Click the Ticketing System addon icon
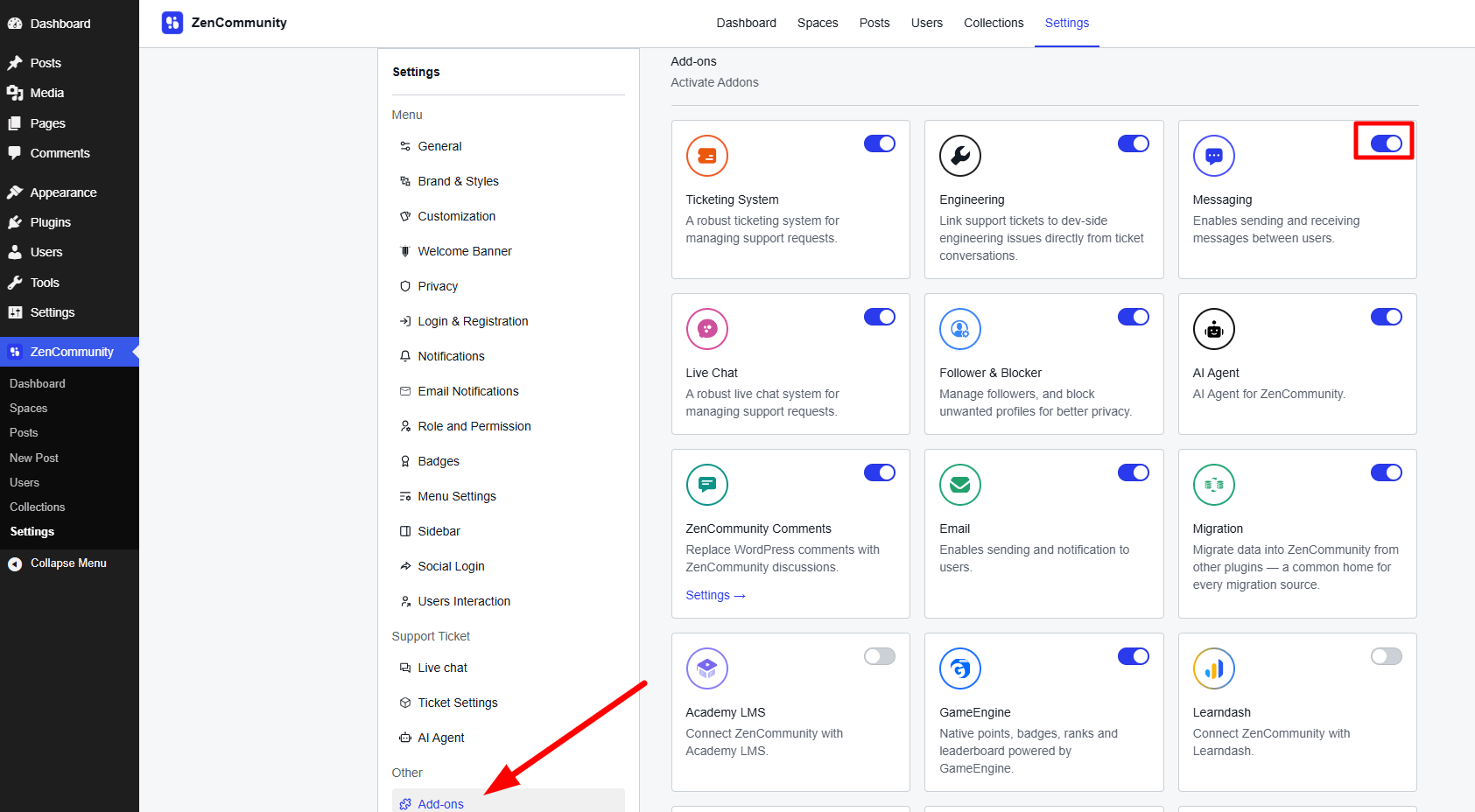This screenshot has height=812, width=1475. (707, 156)
